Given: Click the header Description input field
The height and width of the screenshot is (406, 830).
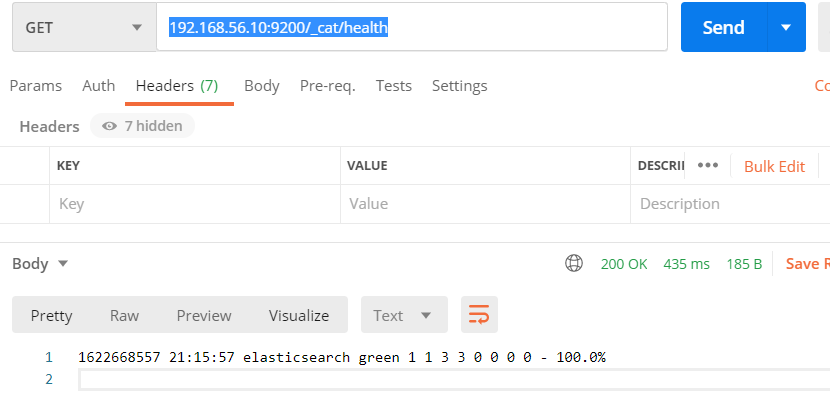Looking at the screenshot, I should pyautogui.click(x=730, y=204).
